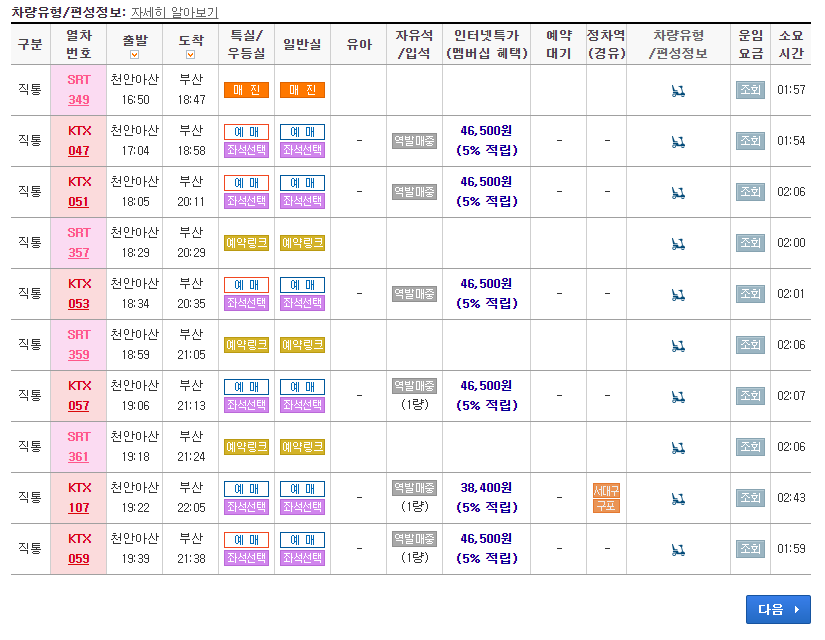Viewport: 825px width, 640px height.
Task: View fare 조회 for KTX 047
Action: [750, 141]
